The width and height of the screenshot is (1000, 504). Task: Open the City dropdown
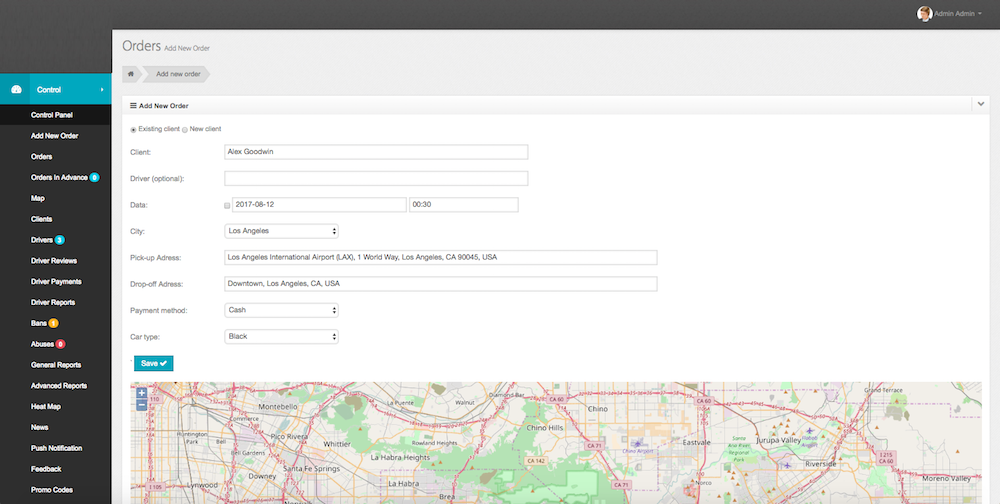point(281,231)
